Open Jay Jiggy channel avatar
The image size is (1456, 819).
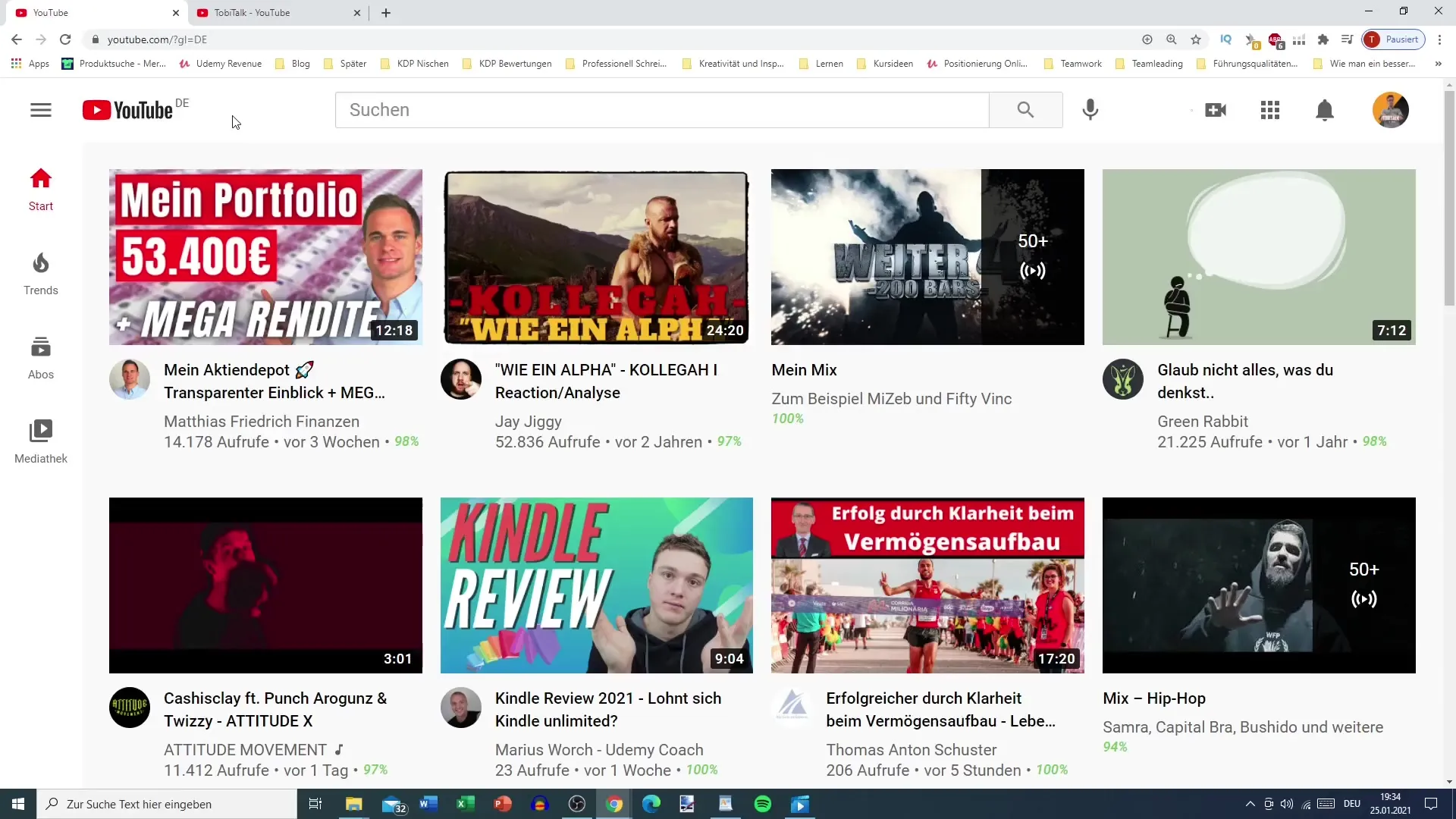pyautogui.click(x=461, y=379)
